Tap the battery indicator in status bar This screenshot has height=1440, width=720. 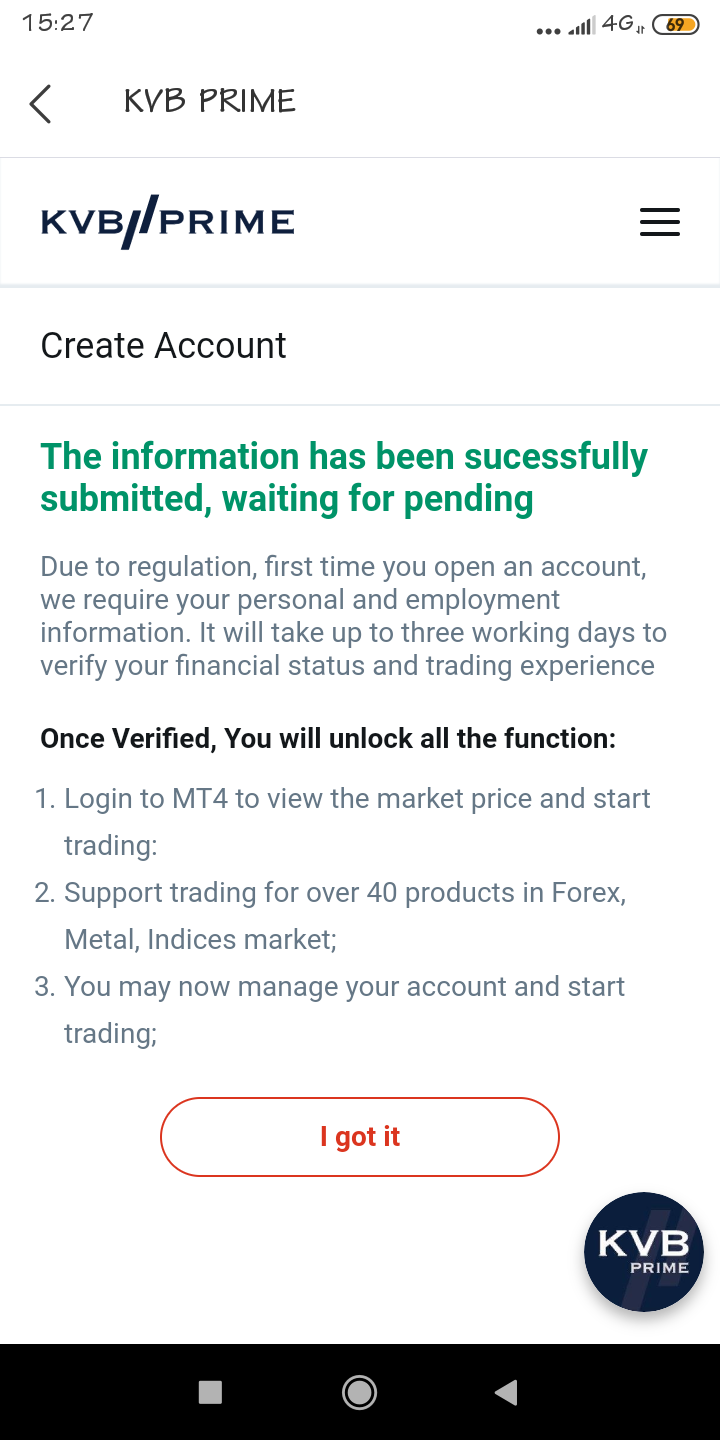[675, 25]
